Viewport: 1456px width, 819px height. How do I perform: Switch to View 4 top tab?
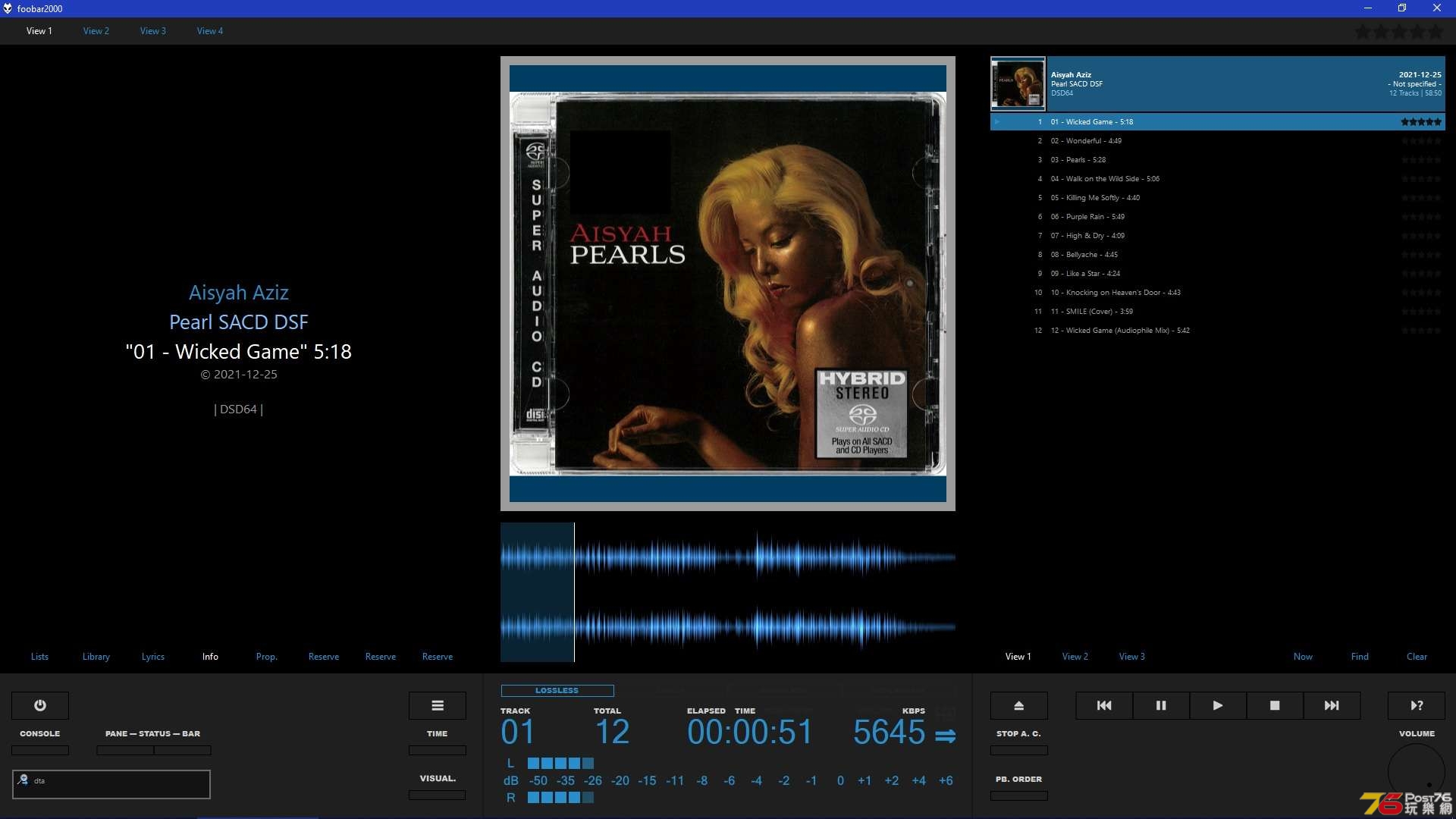point(210,31)
